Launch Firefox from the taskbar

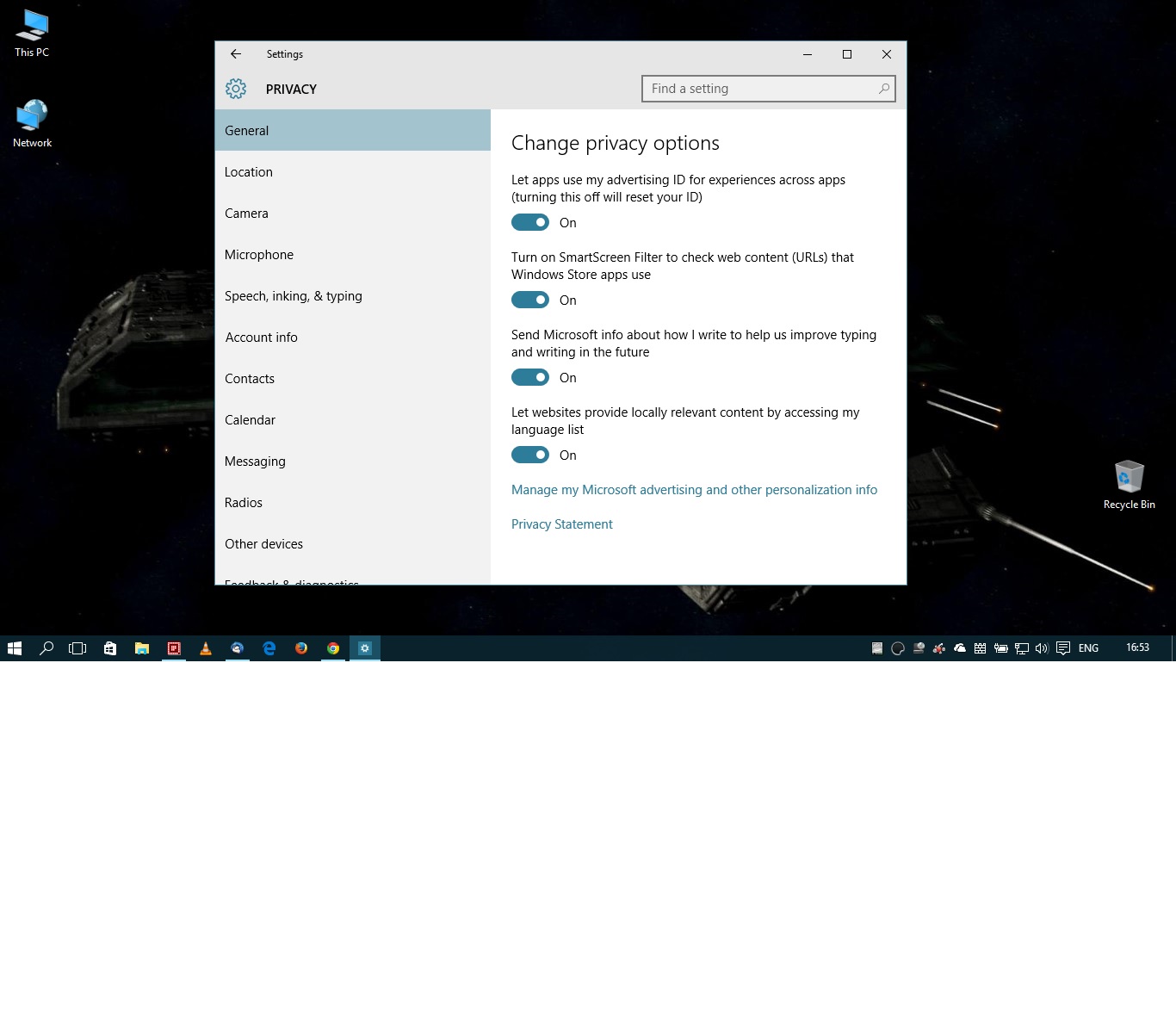pos(301,648)
